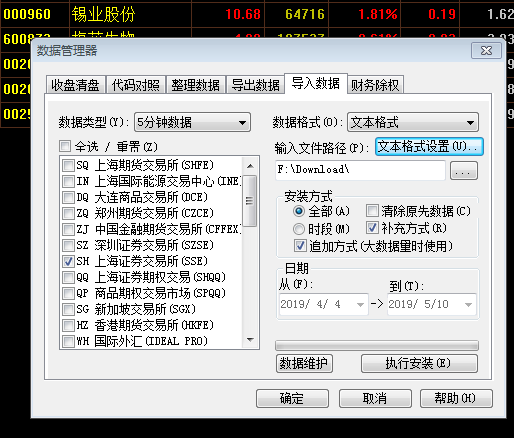Check HZ 香港期货交易所 (HKFE)

pos(68,325)
